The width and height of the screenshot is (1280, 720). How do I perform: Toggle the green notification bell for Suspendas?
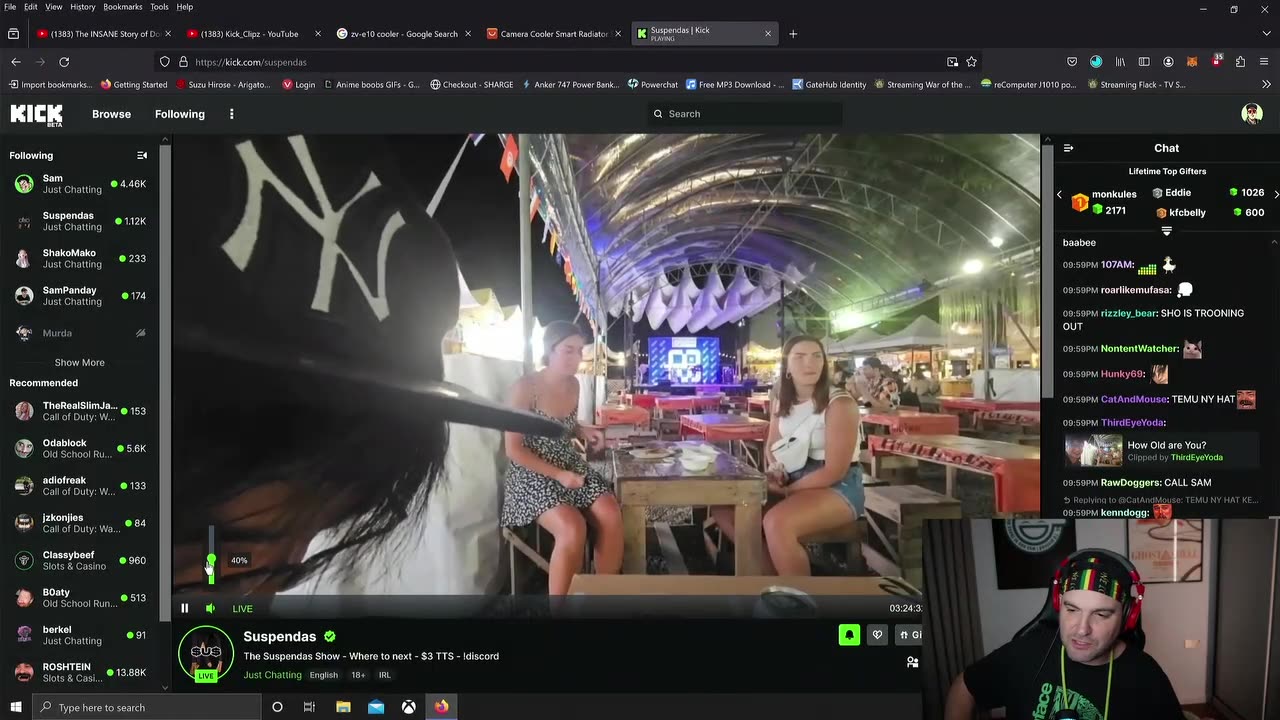pyautogui.click(x=849, y=634)
